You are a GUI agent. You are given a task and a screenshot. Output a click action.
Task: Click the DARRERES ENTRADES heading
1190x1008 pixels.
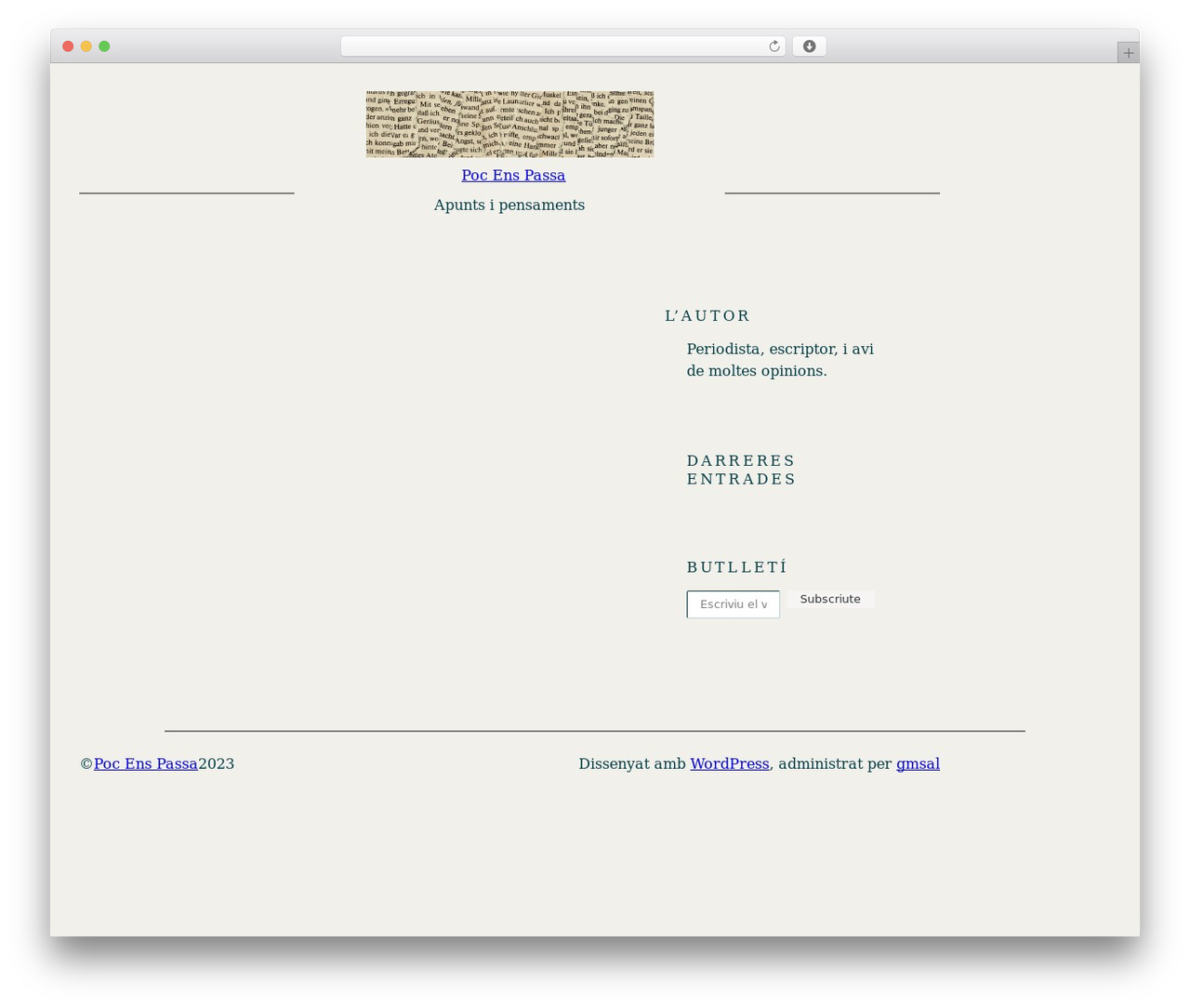(742, 470)
